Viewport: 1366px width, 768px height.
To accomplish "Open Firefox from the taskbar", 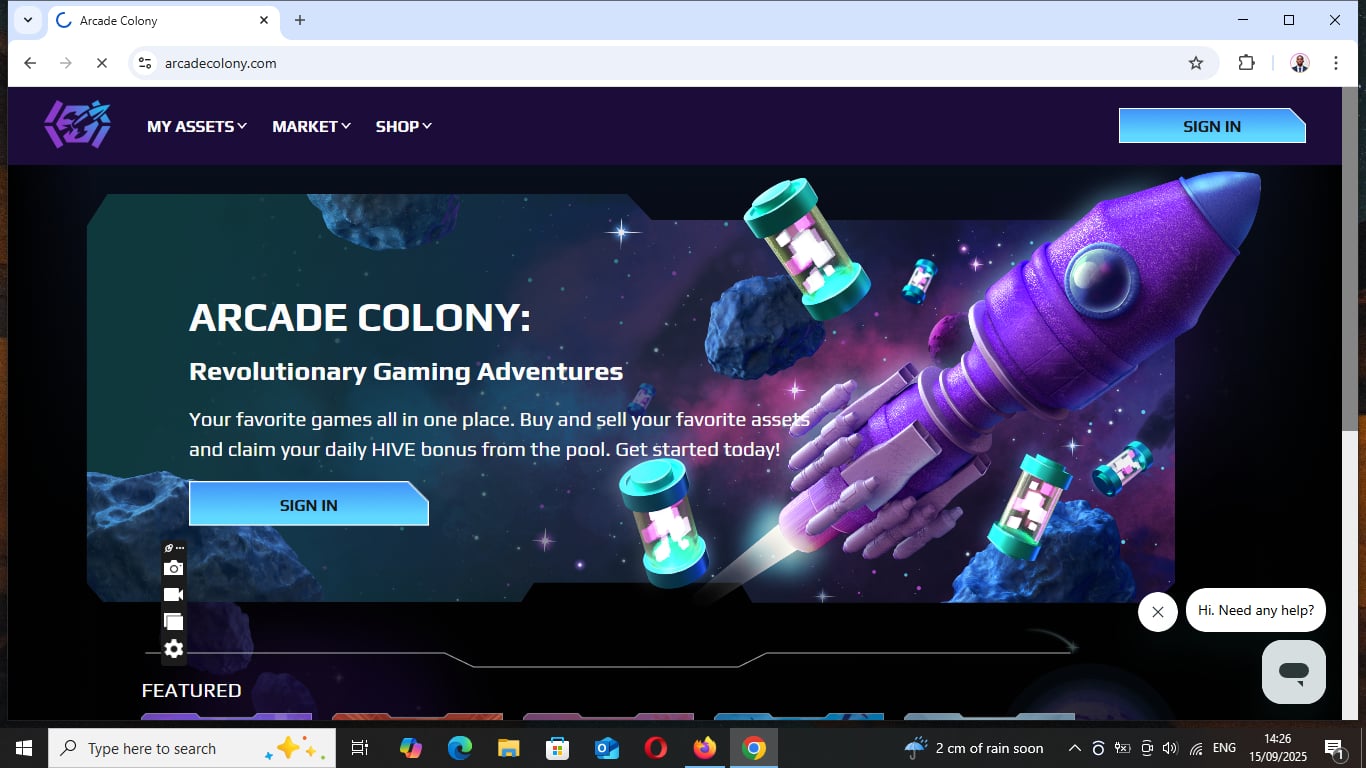I will (705, 748).
